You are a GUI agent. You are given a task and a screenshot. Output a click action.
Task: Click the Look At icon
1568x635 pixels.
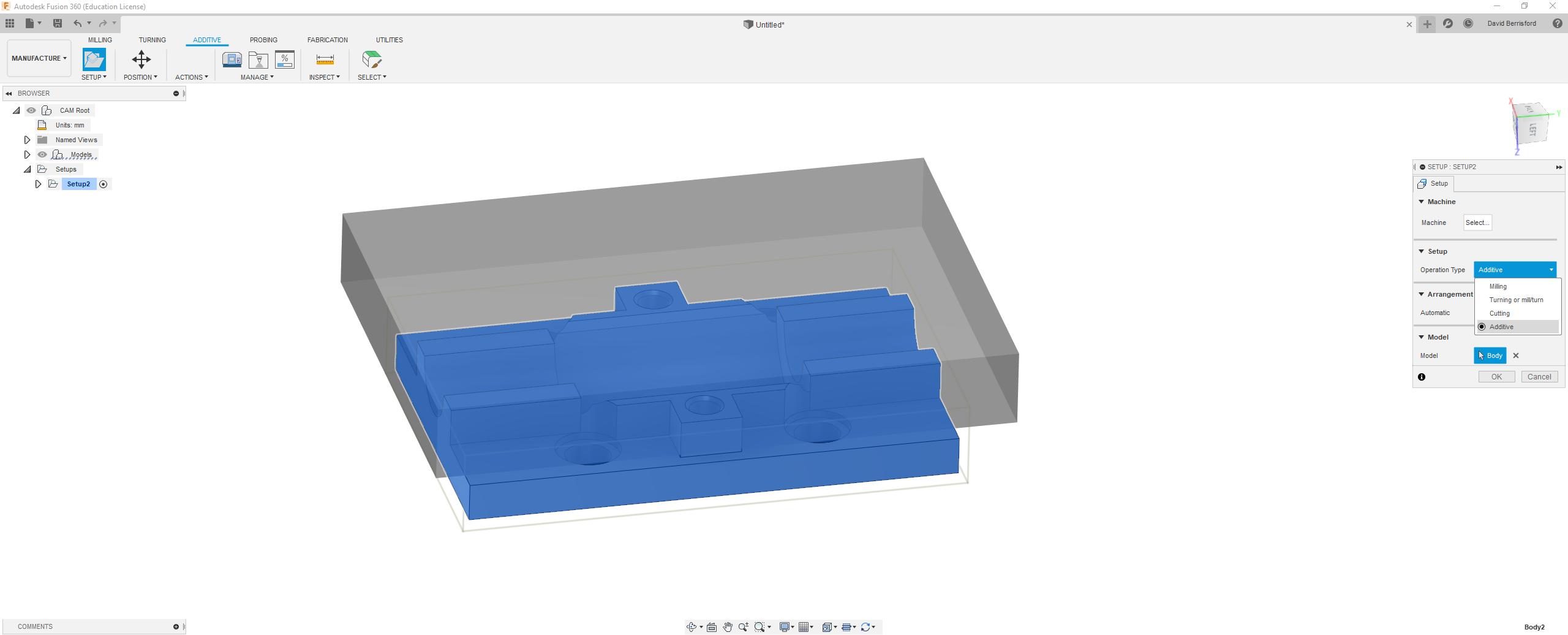coord(712,627)
